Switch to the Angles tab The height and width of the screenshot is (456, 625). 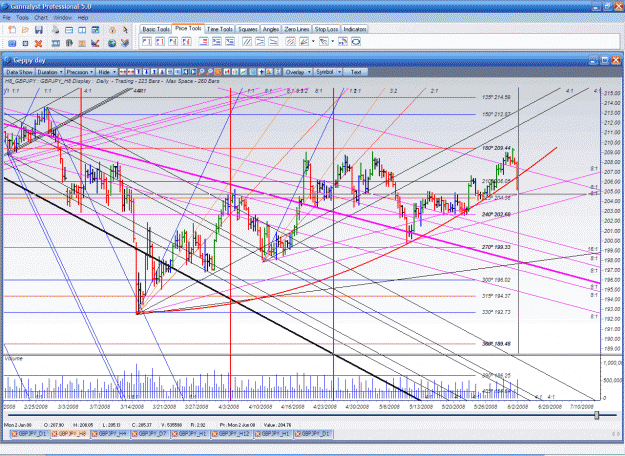pyautogui.click(x=271, y=29)
